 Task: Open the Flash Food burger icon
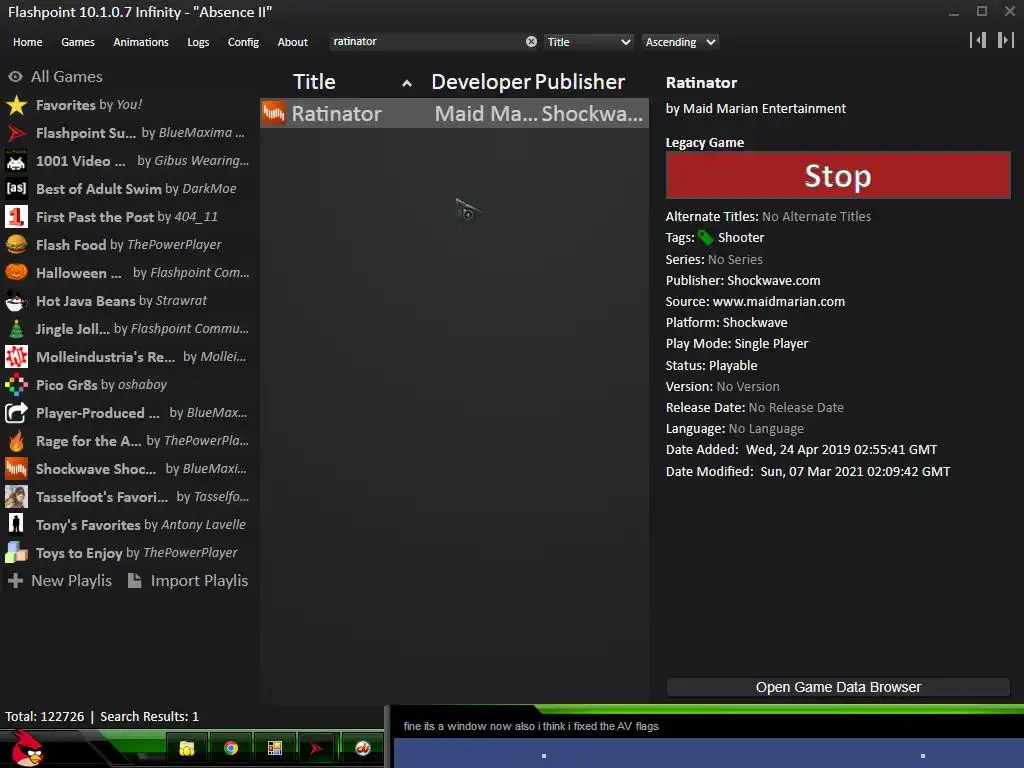click(x=16, y=245)
